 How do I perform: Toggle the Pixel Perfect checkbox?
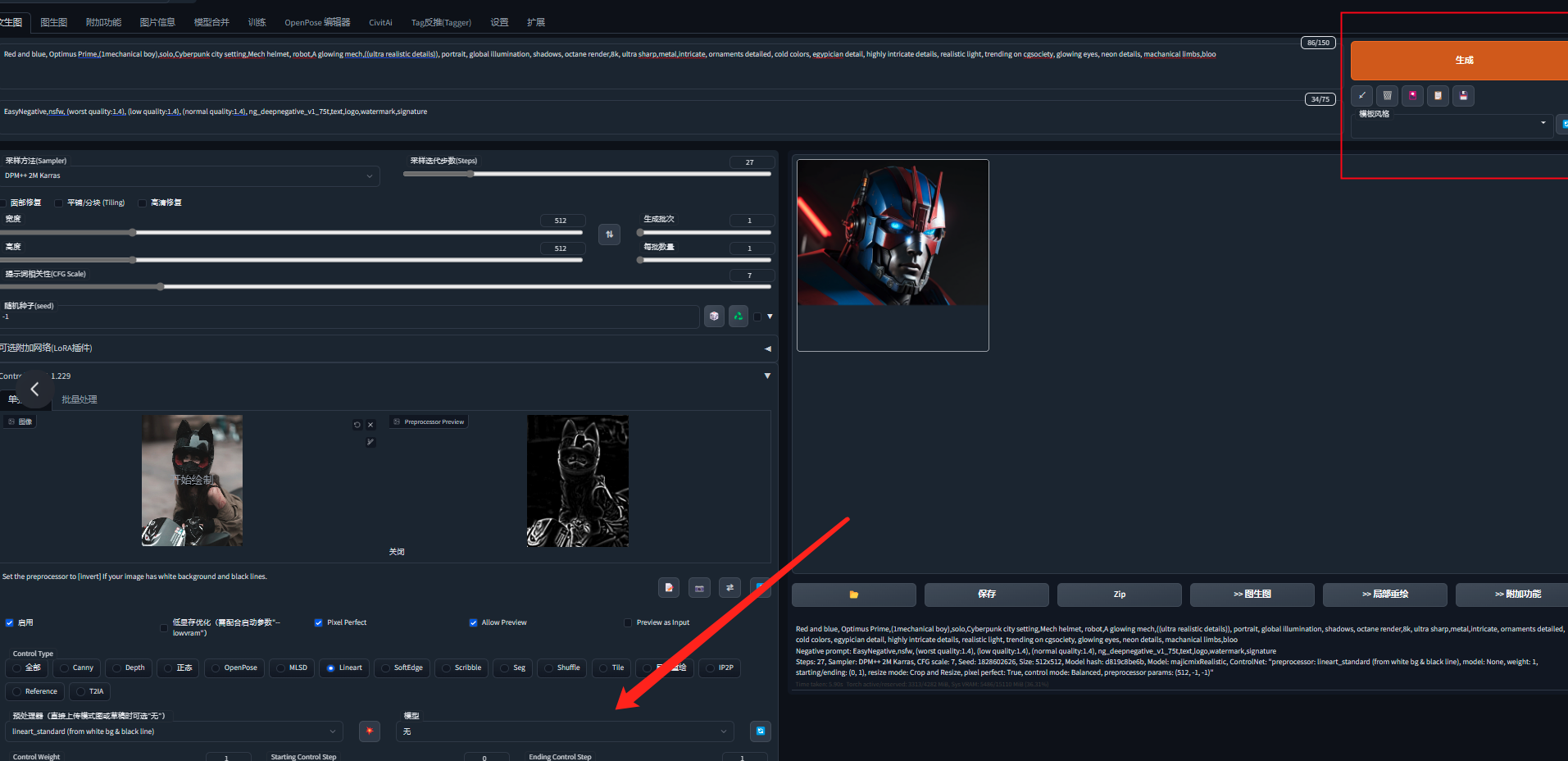[318, 623]
